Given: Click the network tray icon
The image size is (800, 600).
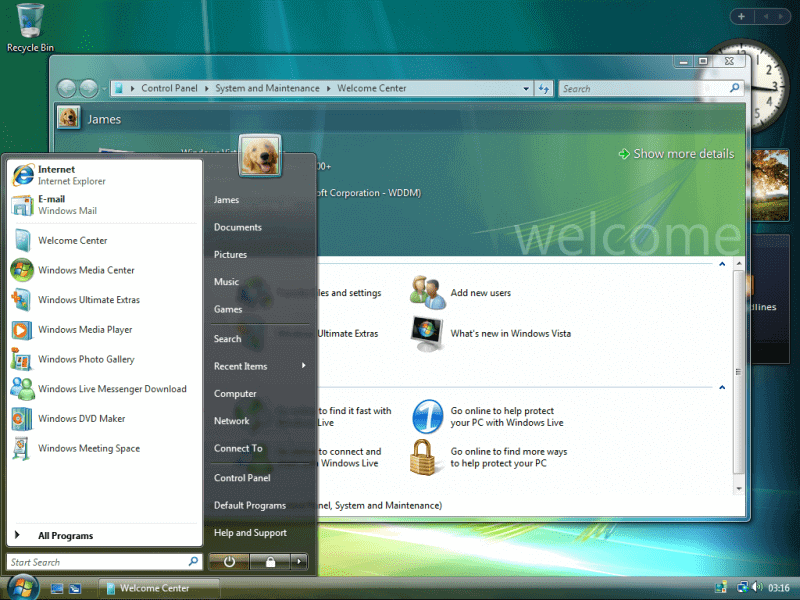Looking at the screenshot, I should (x=743, y=587).
